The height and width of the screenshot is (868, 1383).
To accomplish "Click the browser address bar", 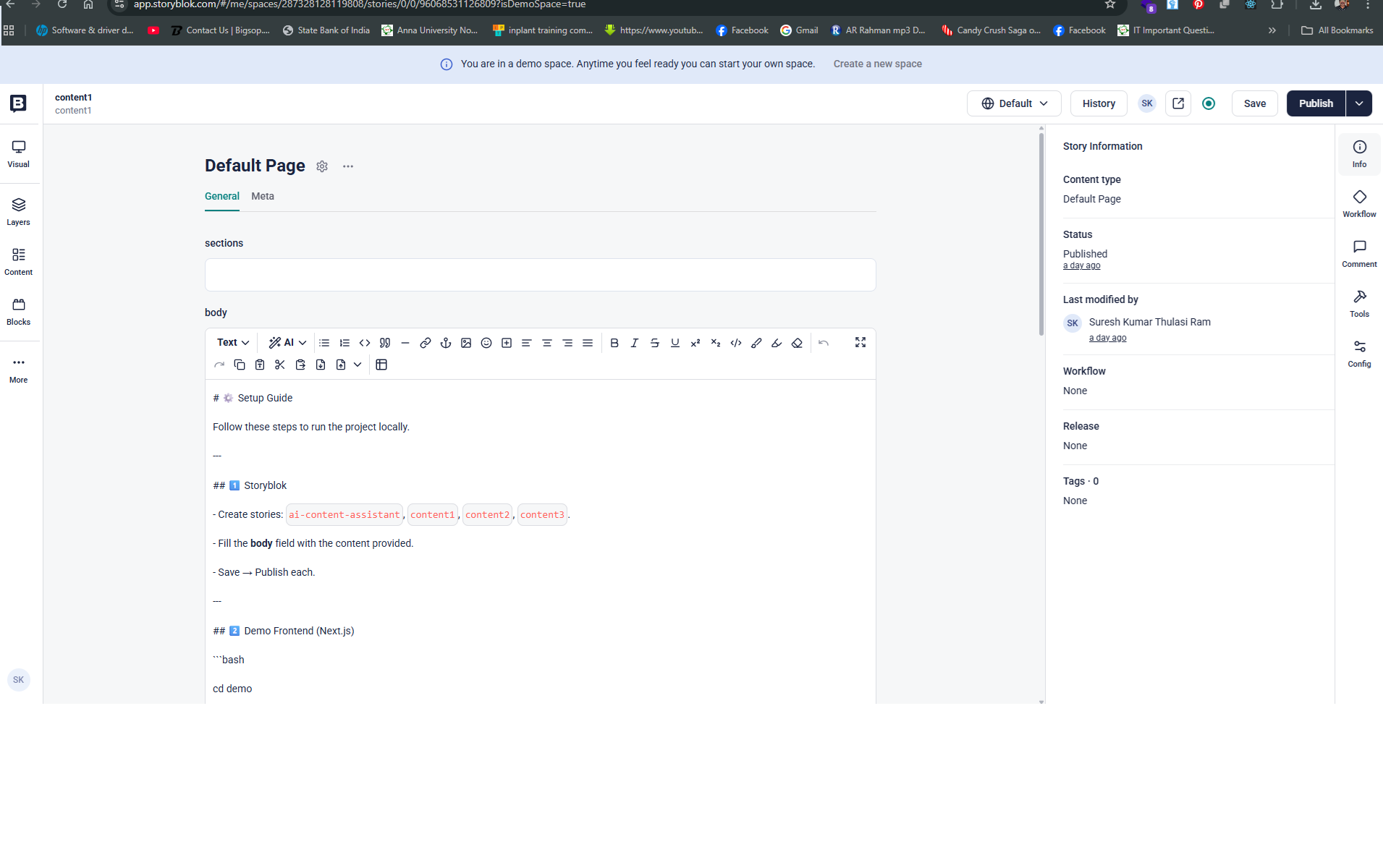I will 615,5.
